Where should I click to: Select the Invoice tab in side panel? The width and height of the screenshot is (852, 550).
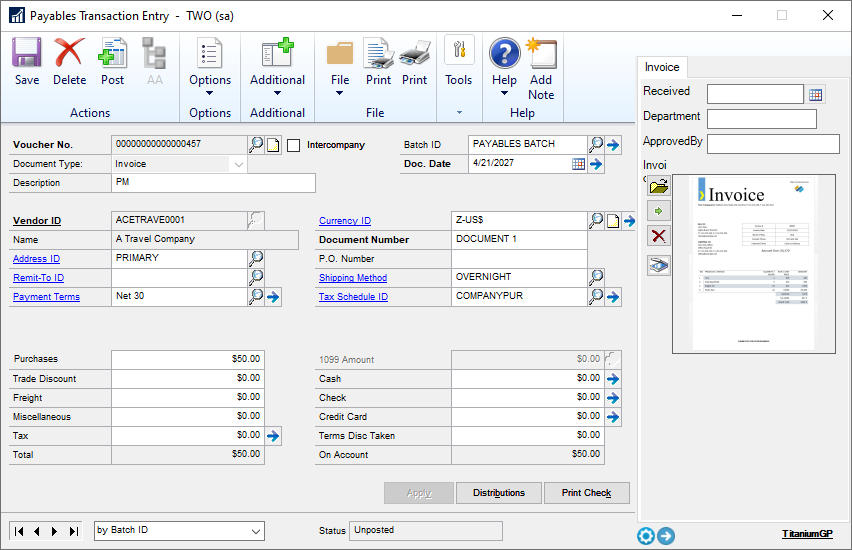(662, 67)
